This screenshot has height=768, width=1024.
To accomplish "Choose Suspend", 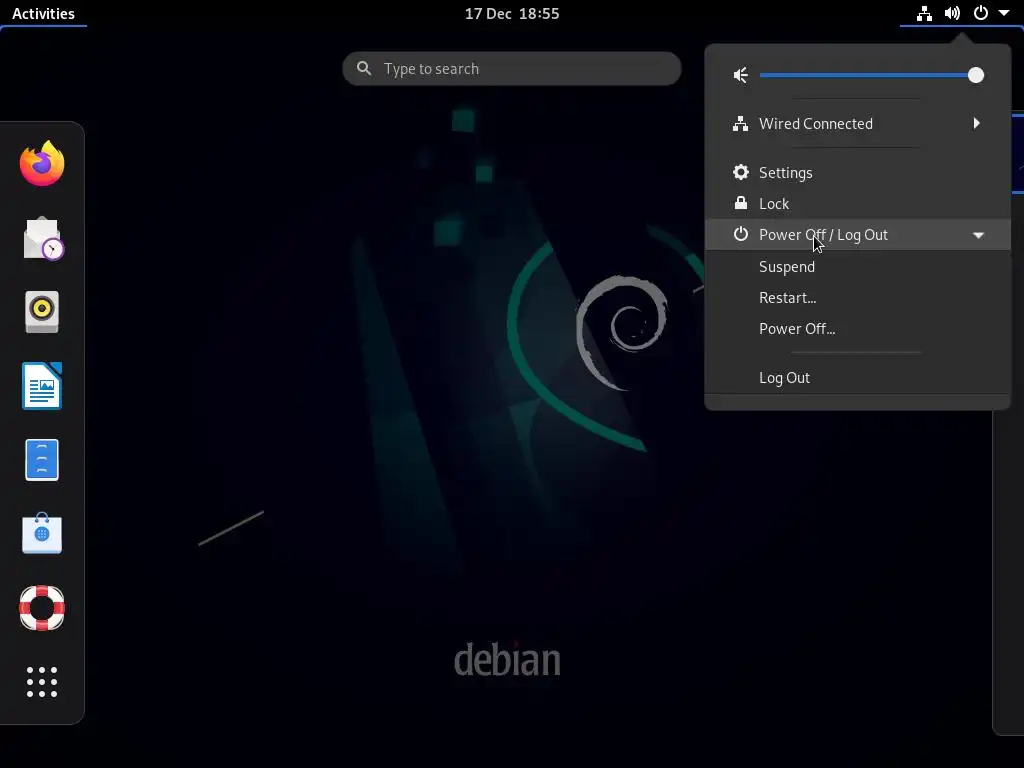I will pyautogui.click(x=857, y=266).
